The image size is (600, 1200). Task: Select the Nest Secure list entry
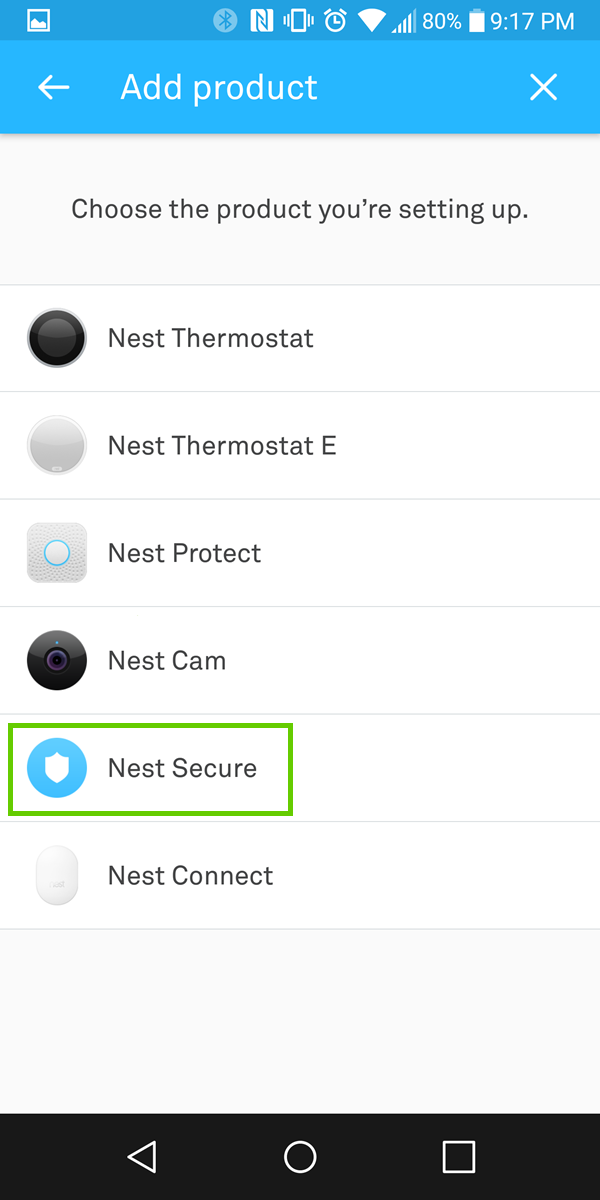tap(182, 768)
